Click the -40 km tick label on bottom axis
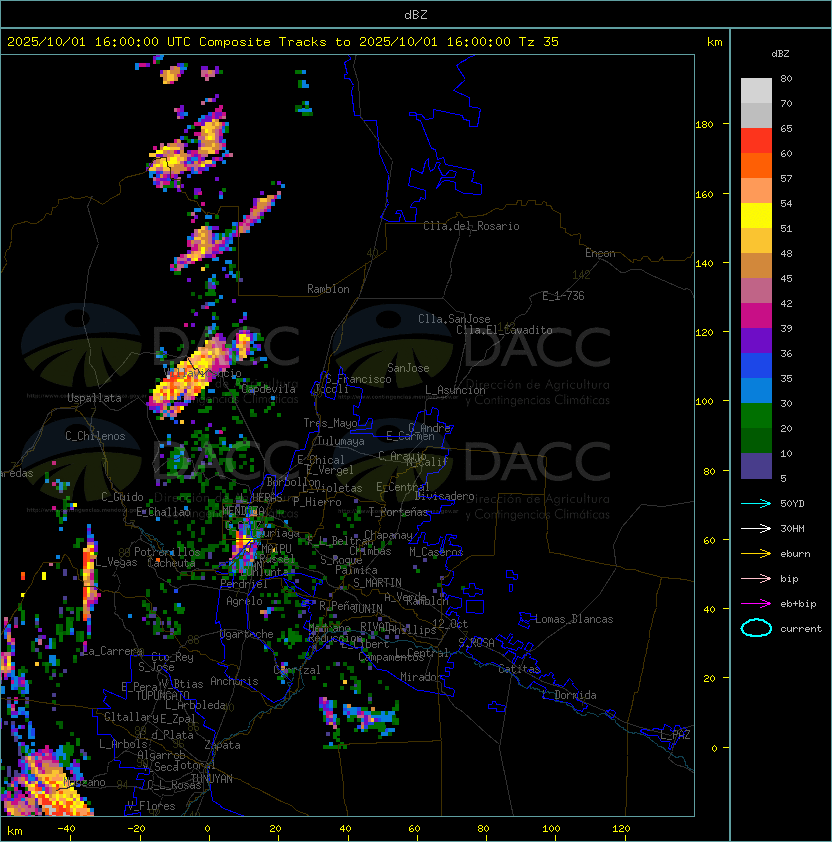Screen dimensions: 832x842 (66, 829)
